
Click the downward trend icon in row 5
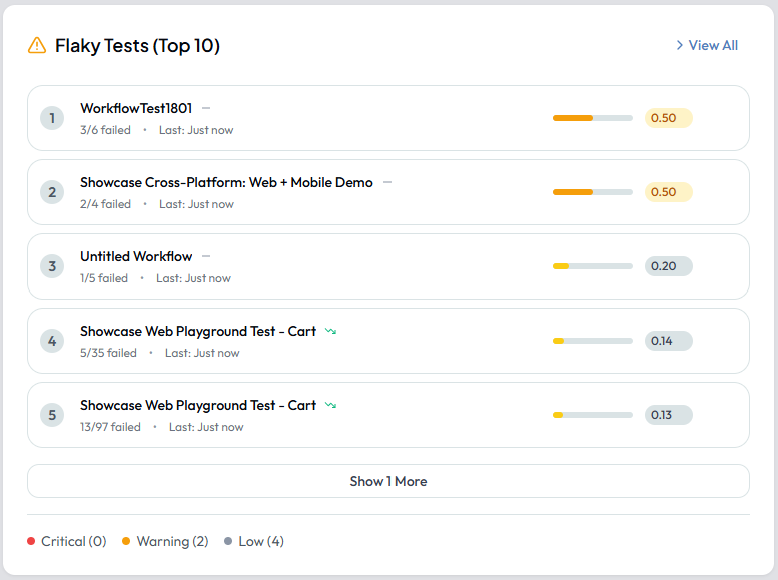click(x=330, y=405)
